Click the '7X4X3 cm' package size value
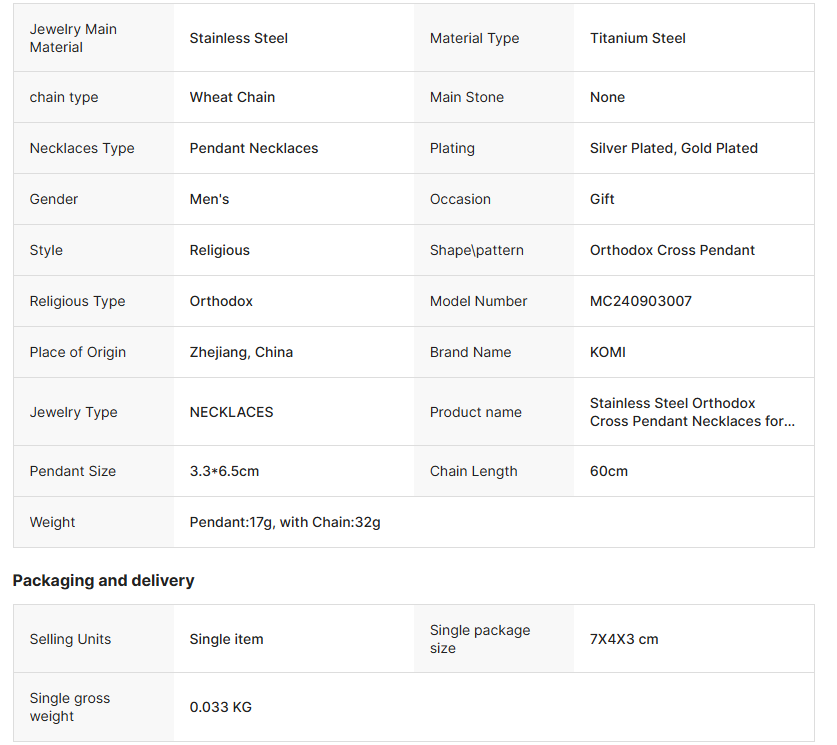This screenshot has height=745, width=837. [x=624, y=639]
